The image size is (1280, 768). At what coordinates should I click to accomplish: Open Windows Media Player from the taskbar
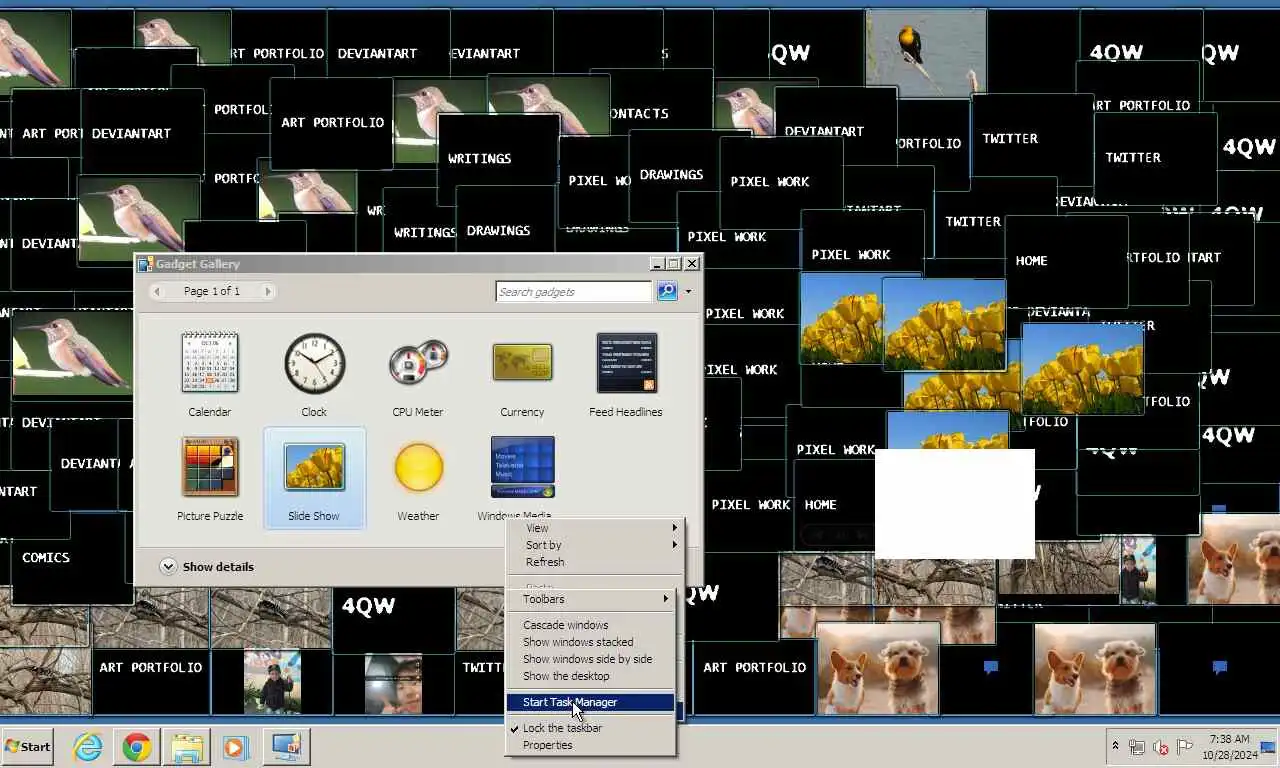(235, 746)
